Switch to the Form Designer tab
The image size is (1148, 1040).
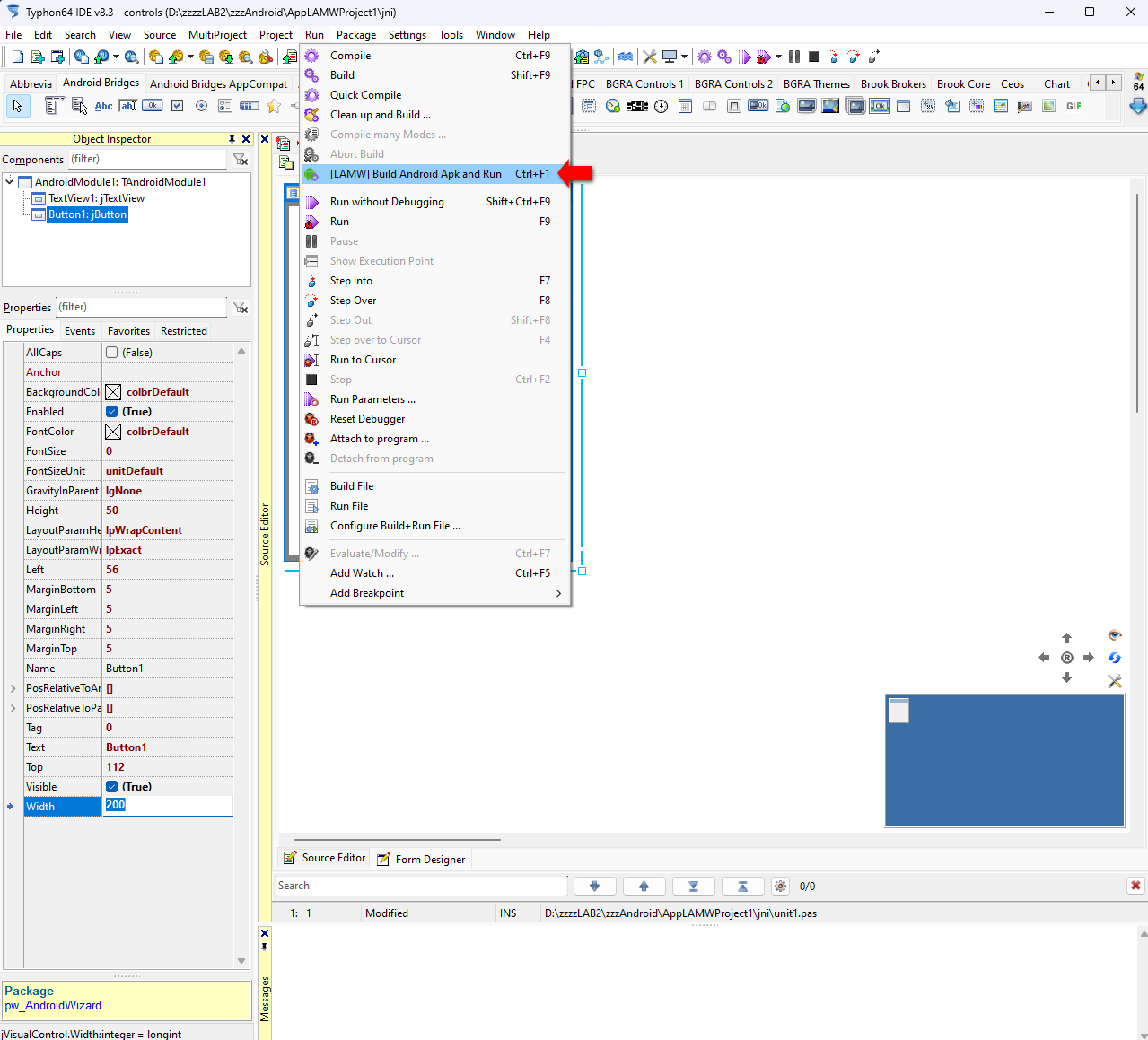[421, 859]
